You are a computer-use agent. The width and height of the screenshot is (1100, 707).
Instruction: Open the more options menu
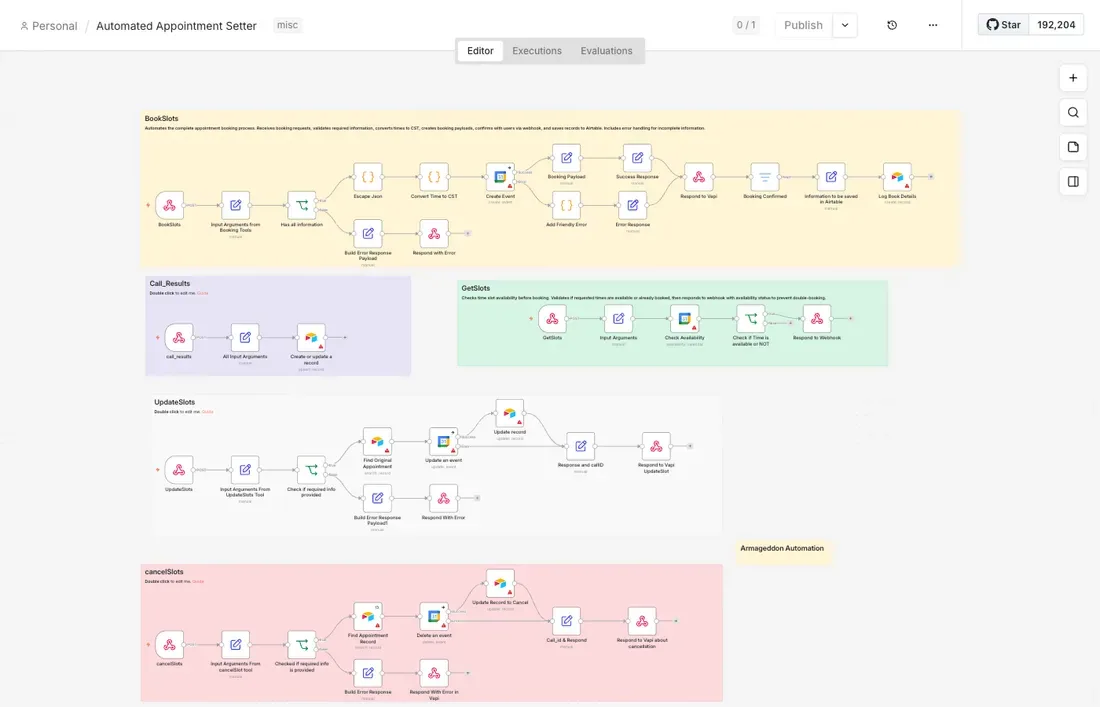coord(932,25)
